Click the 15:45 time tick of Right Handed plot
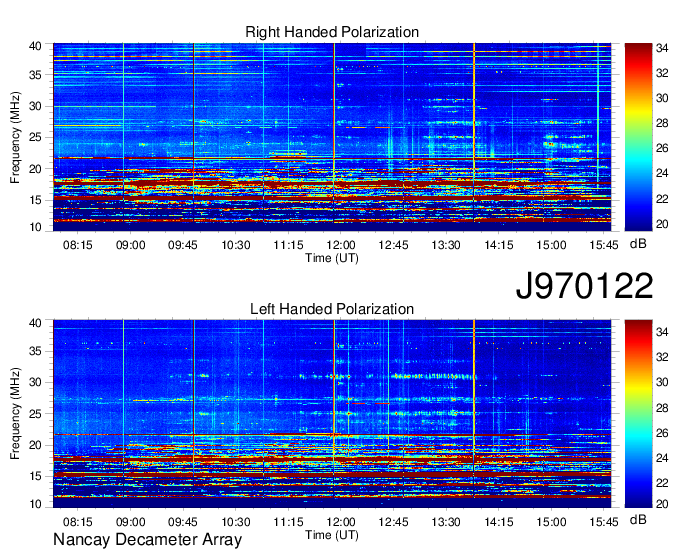Viewport: 680px width, 552px height. pos(604,245)
